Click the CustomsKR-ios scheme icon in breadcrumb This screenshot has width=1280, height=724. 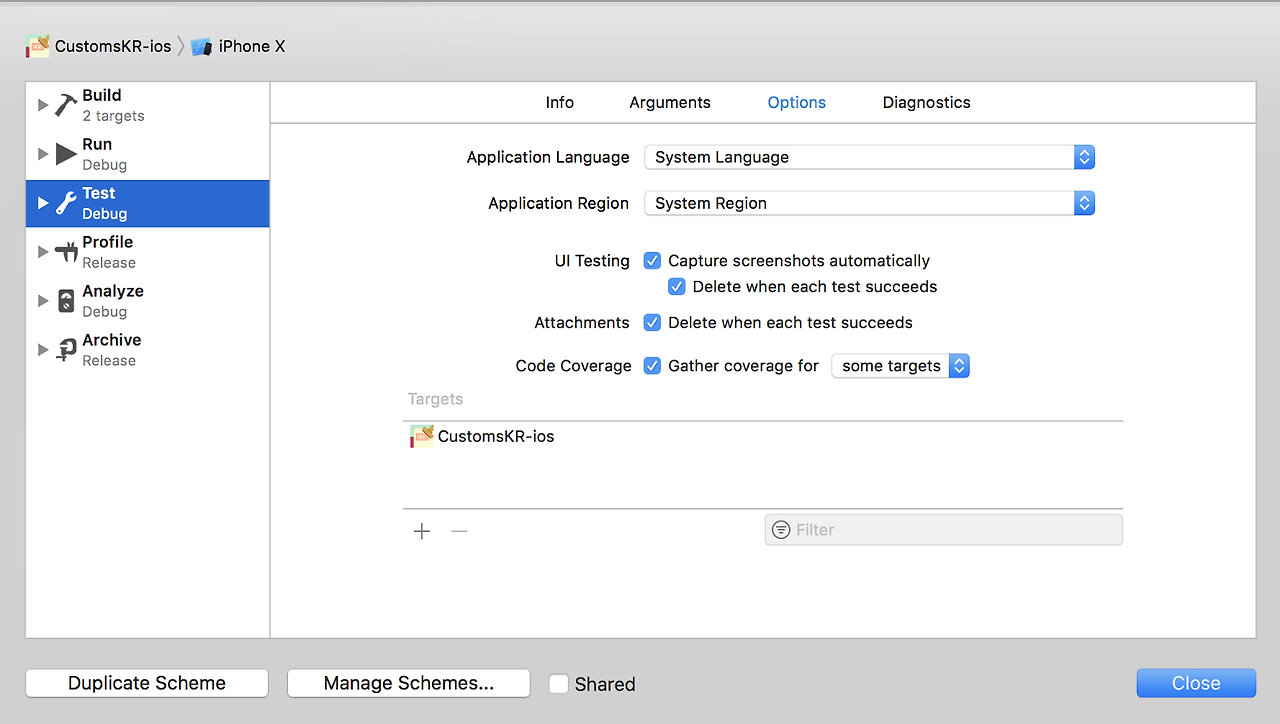coord(38,46)
